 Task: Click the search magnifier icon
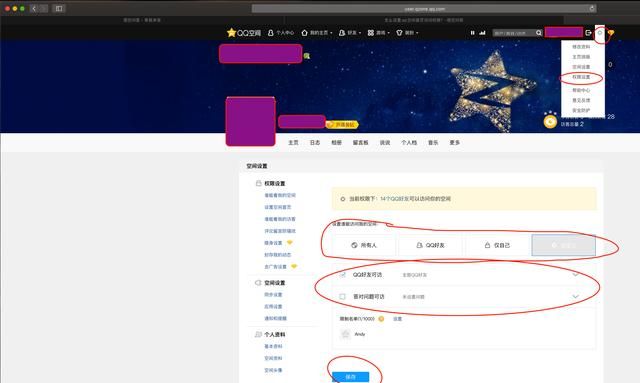point(539,33)
